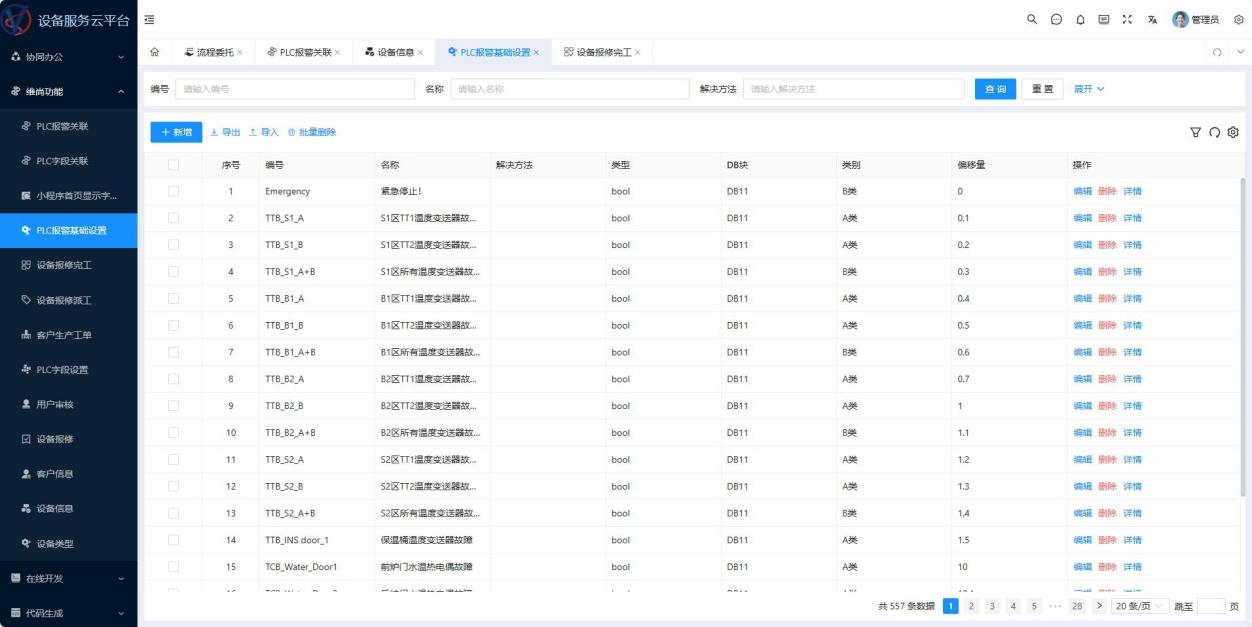Viewport: 1252px width, 627px height.
Task: Tick the TTB_B2_A row checkbox
Action: 173,379
